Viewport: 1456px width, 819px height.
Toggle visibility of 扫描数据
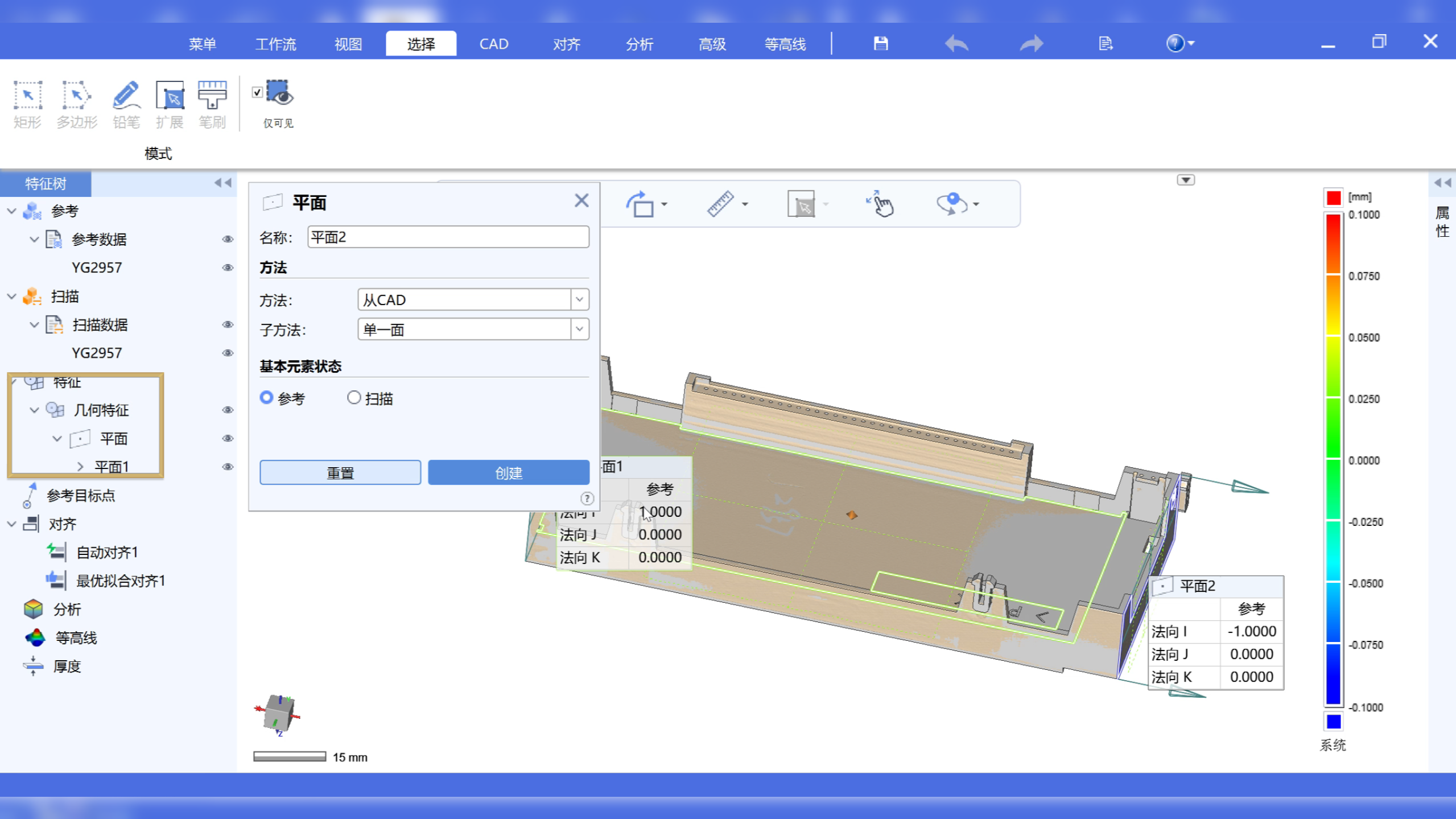[228, 325]
